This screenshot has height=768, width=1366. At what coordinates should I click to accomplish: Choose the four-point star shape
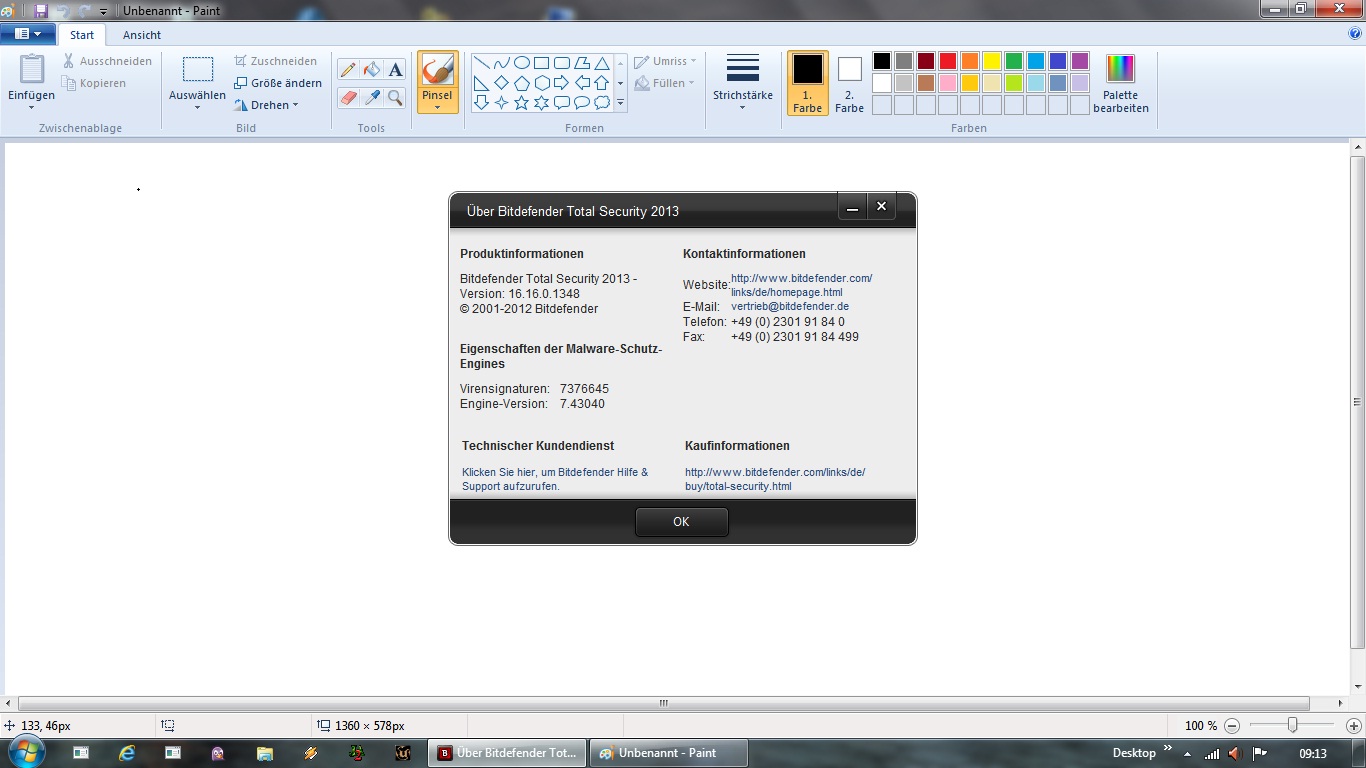[501, 102]
